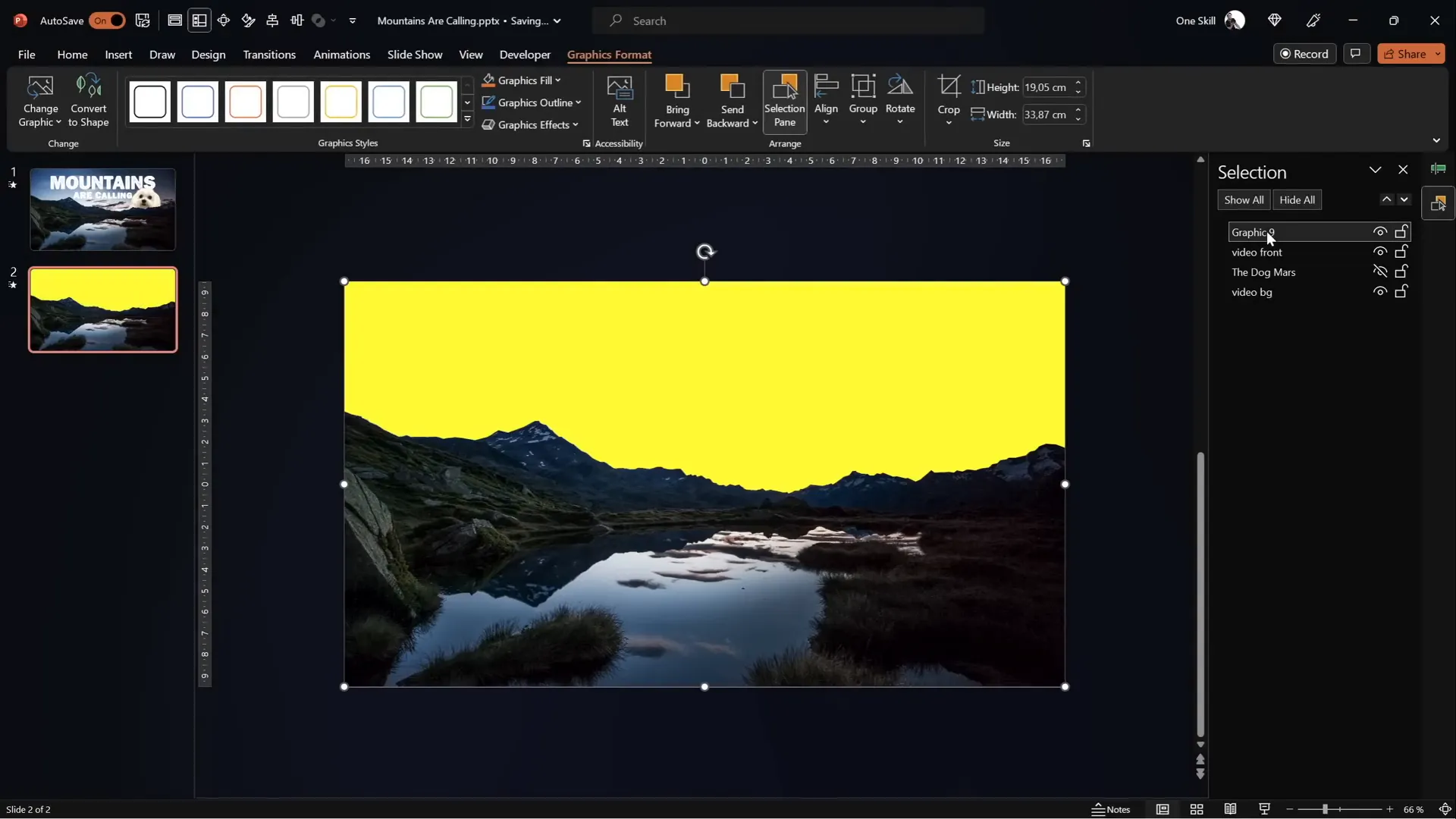Viewport: 1456px width, 819px height.
Task: Lock the Graphic 9 object
Action: click(1401, 232)
